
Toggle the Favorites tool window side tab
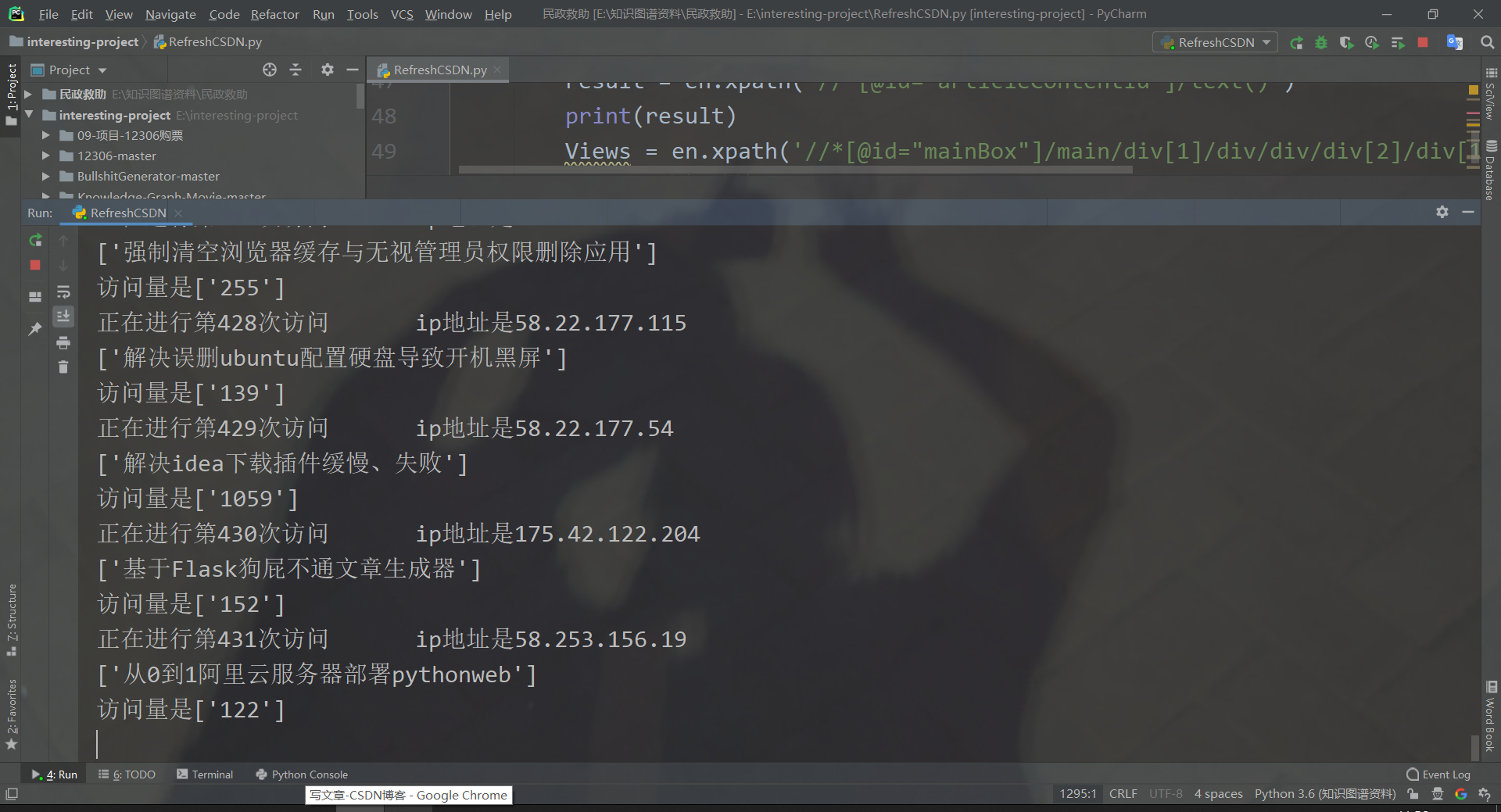coord(11,714)
